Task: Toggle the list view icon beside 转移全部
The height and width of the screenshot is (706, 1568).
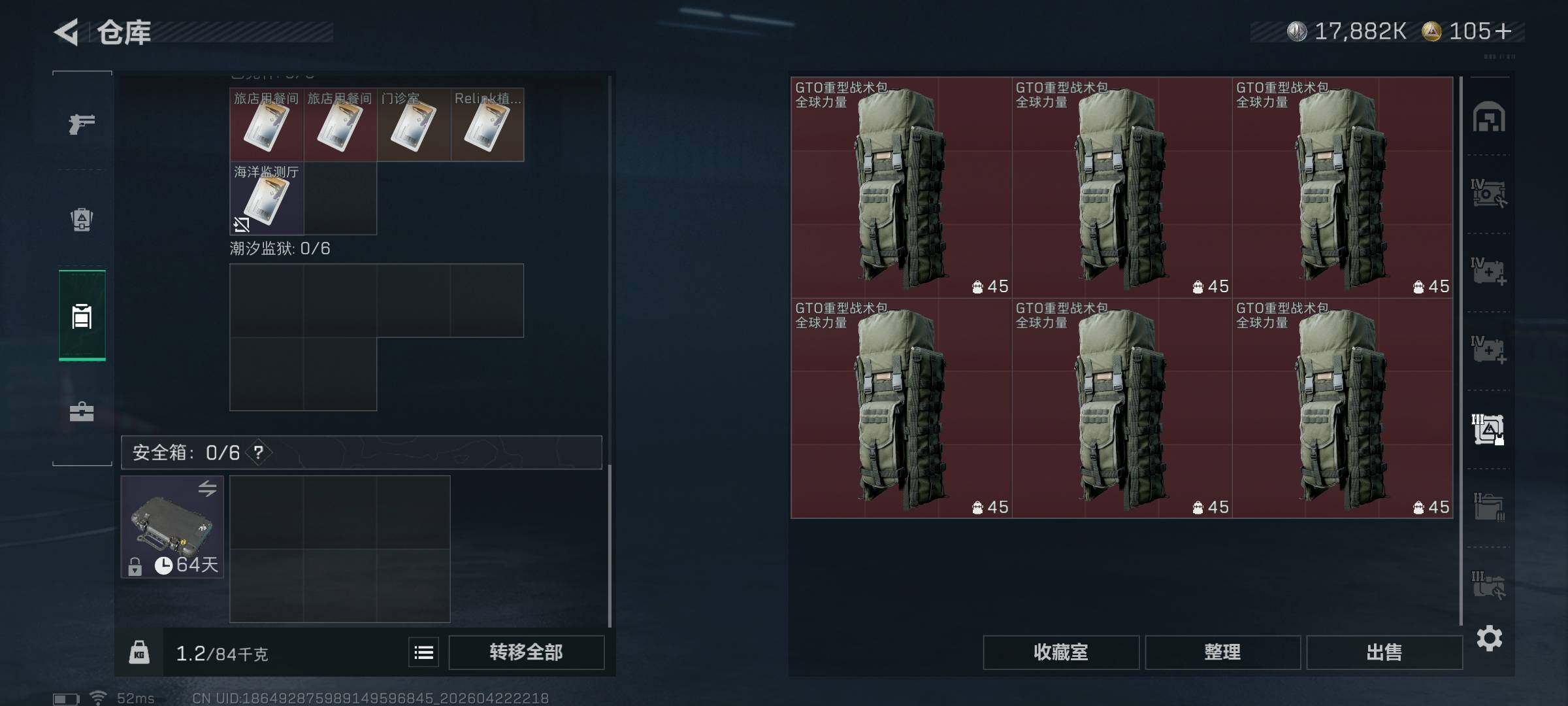Action: (x=423, y=652)
